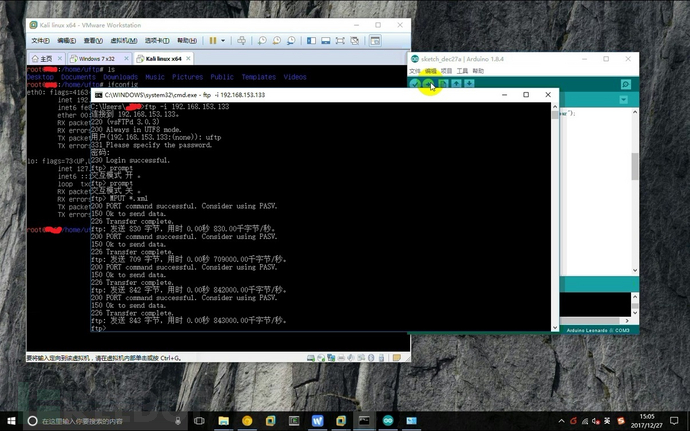Viewport: 690px width, 431px height.
Task: Expand the Arduino tab dropdown arrow
Action: tap(624, 100)
